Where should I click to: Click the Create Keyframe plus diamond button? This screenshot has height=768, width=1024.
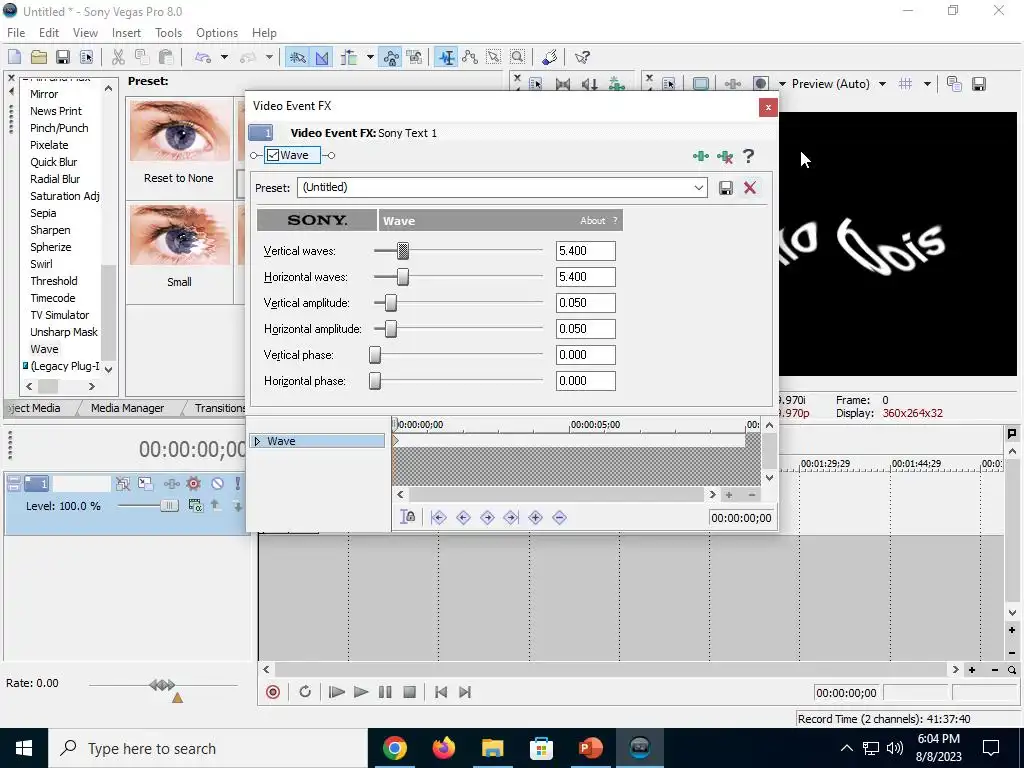click(536, 518)
